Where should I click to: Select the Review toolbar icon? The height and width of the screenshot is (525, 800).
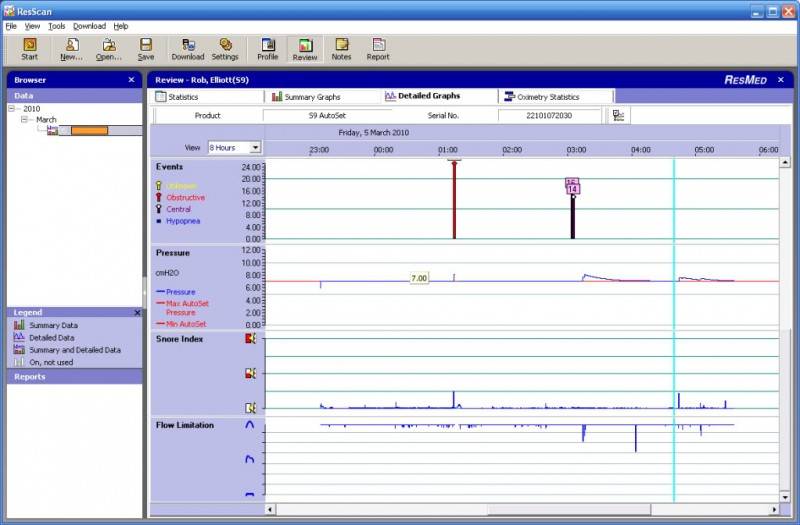tap(305, 49)
